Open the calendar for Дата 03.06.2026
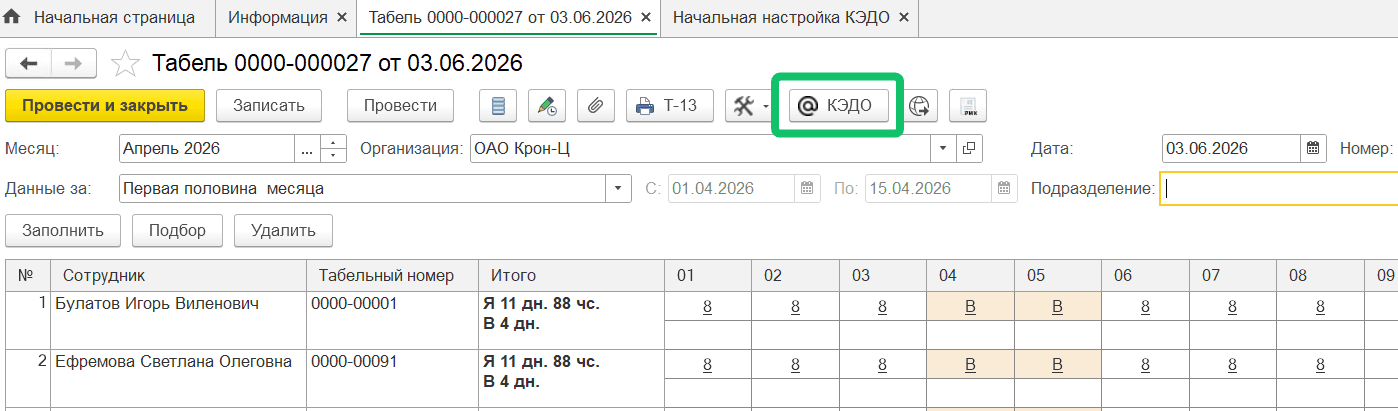Screen dimensions: 1398x411 click(x=1314, y=149)
